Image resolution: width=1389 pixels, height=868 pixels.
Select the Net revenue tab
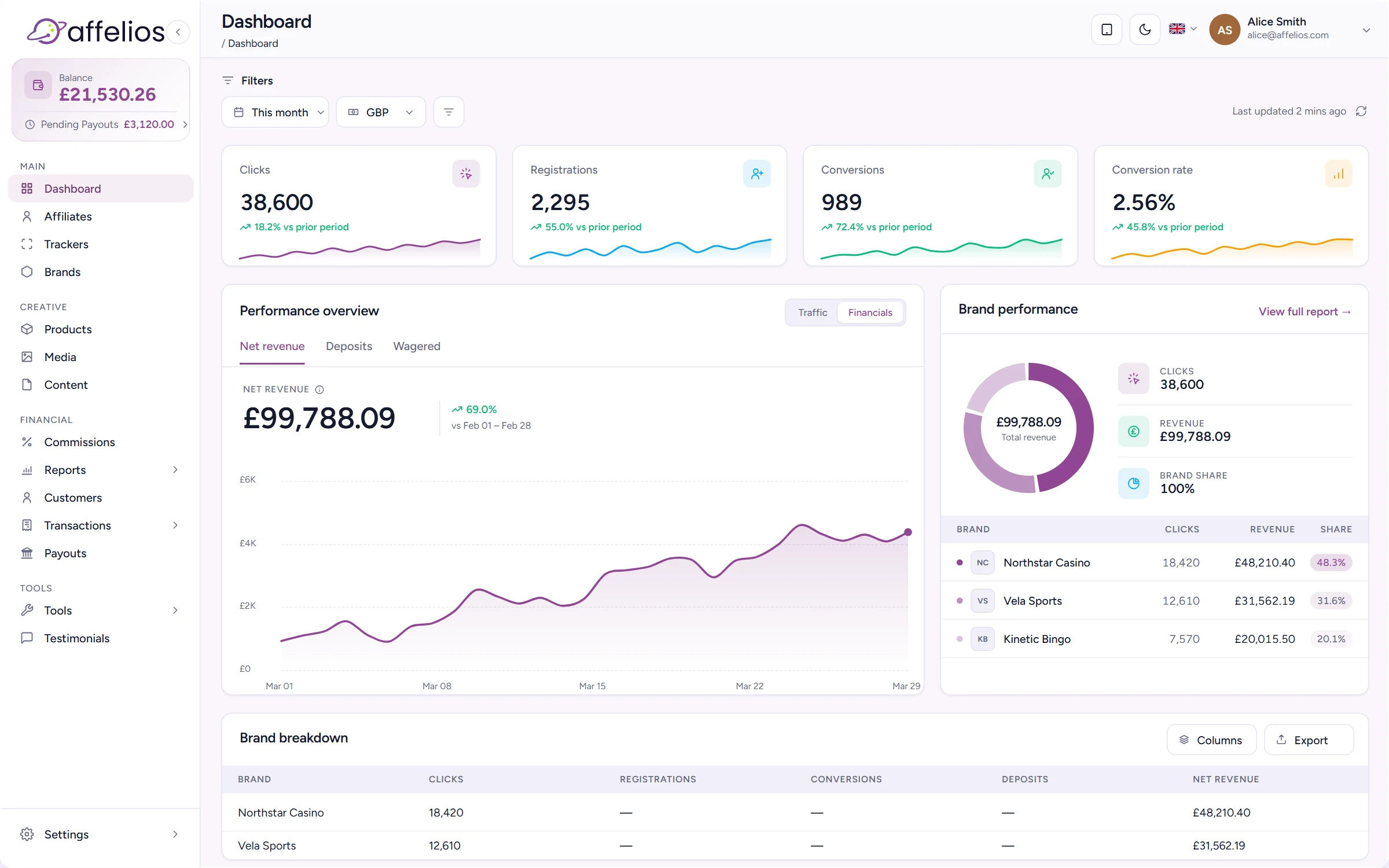(x=272, y=346)
